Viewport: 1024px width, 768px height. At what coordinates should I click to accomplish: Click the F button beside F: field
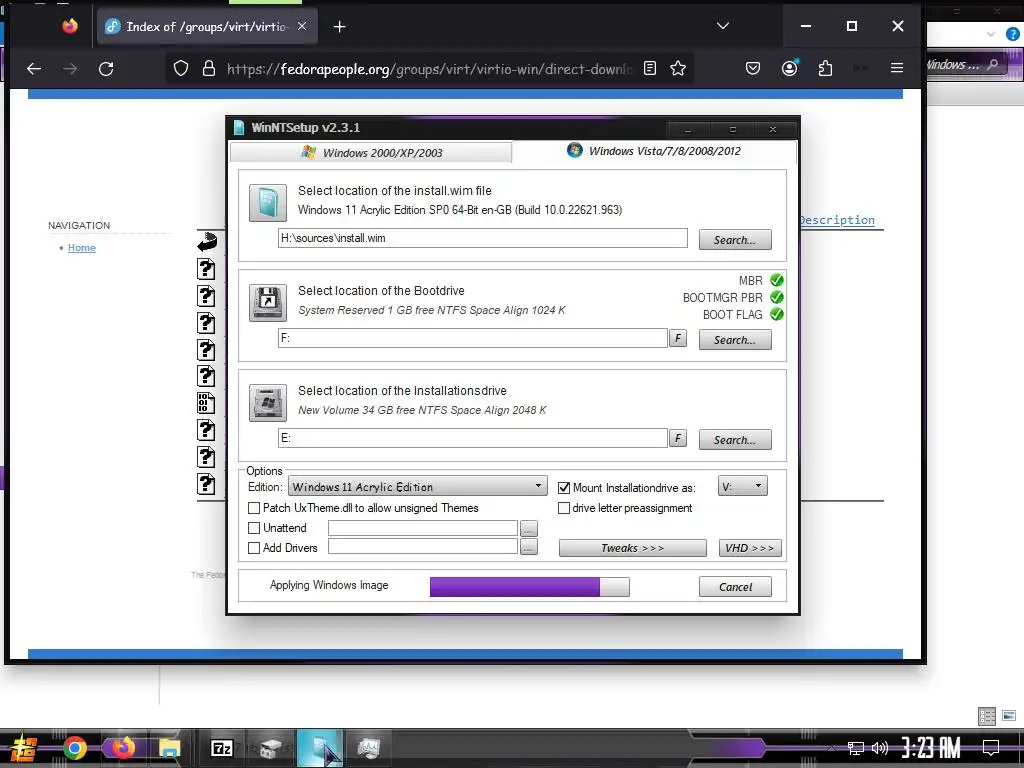click(677, 338)
